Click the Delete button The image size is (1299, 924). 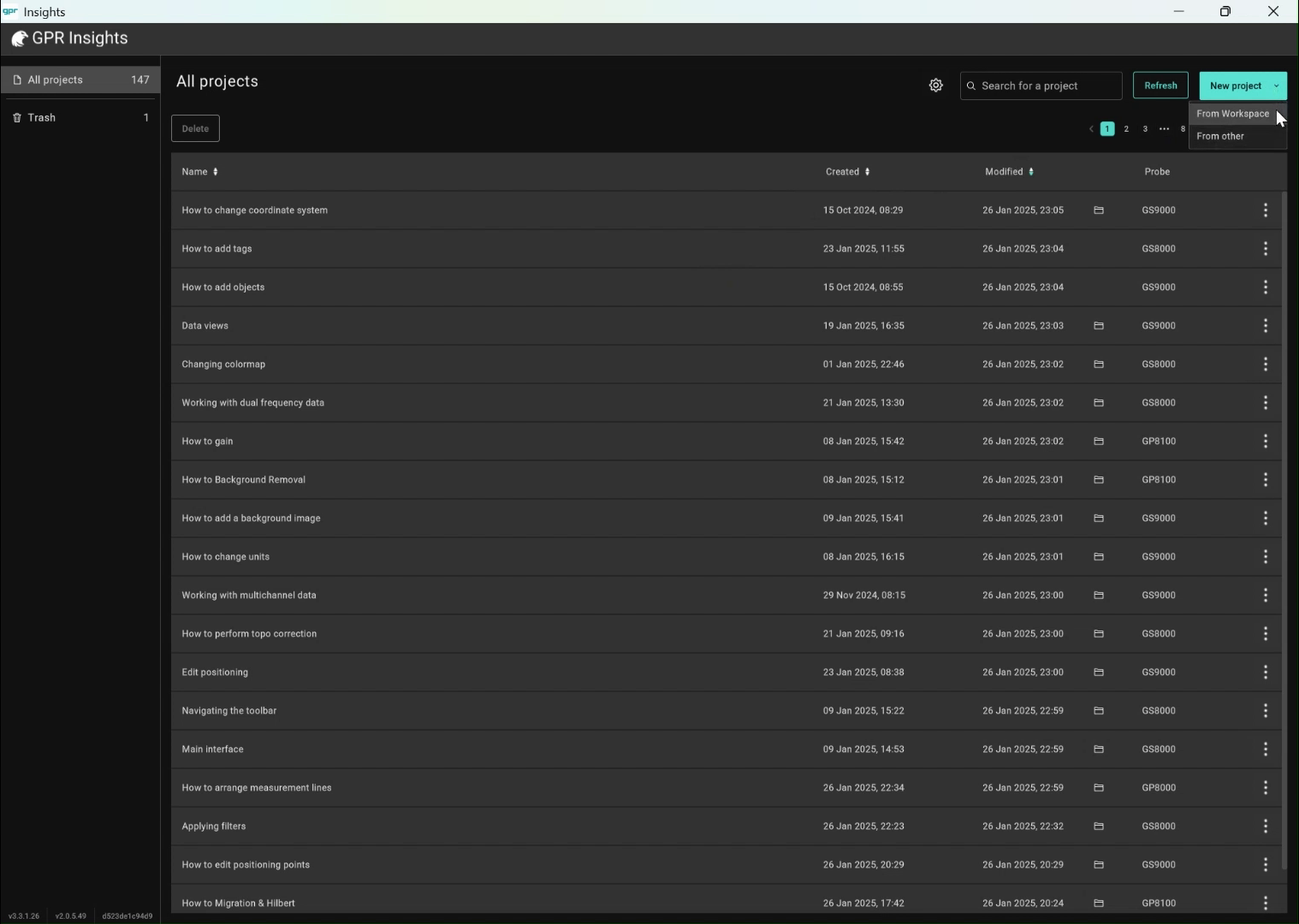click(195, 129)
